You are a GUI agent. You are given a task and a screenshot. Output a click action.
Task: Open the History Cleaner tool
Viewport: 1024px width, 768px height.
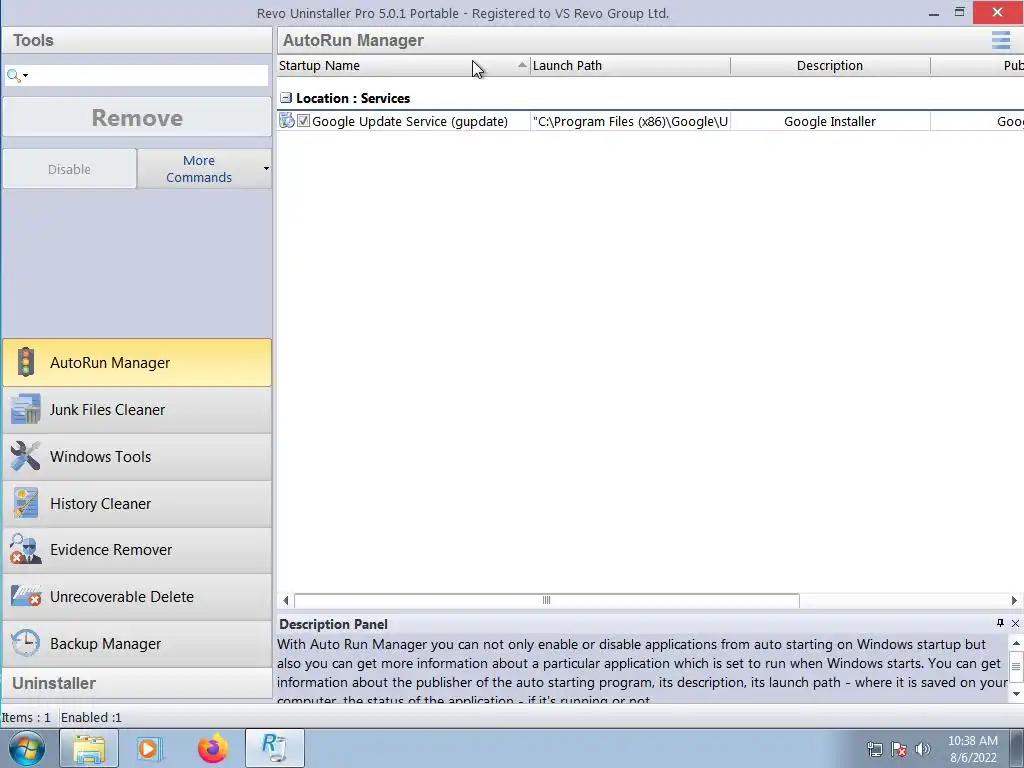pyautogui.click(x=136, y=504)
